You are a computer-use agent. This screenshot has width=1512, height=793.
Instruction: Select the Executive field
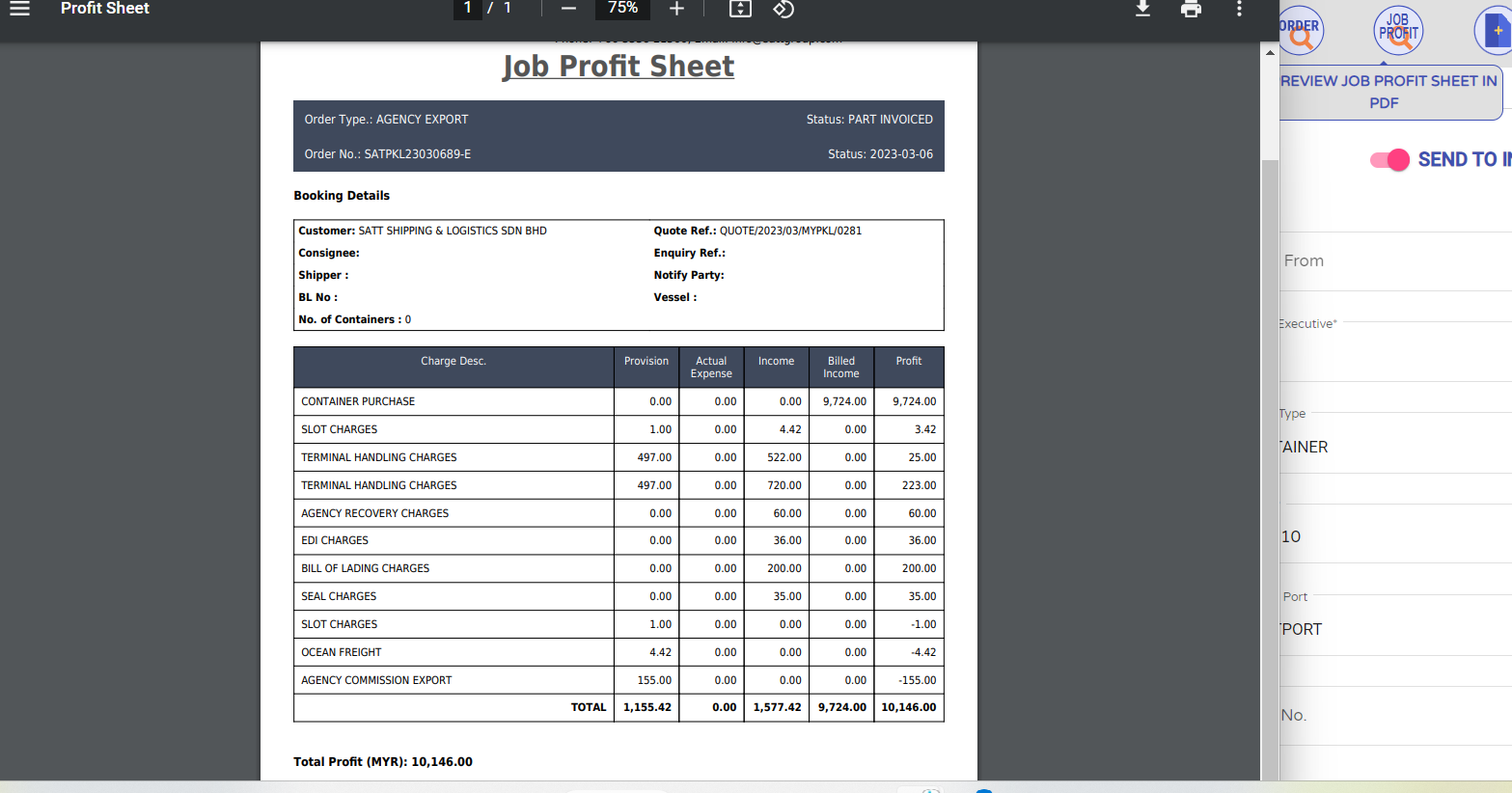point(1395,351)
